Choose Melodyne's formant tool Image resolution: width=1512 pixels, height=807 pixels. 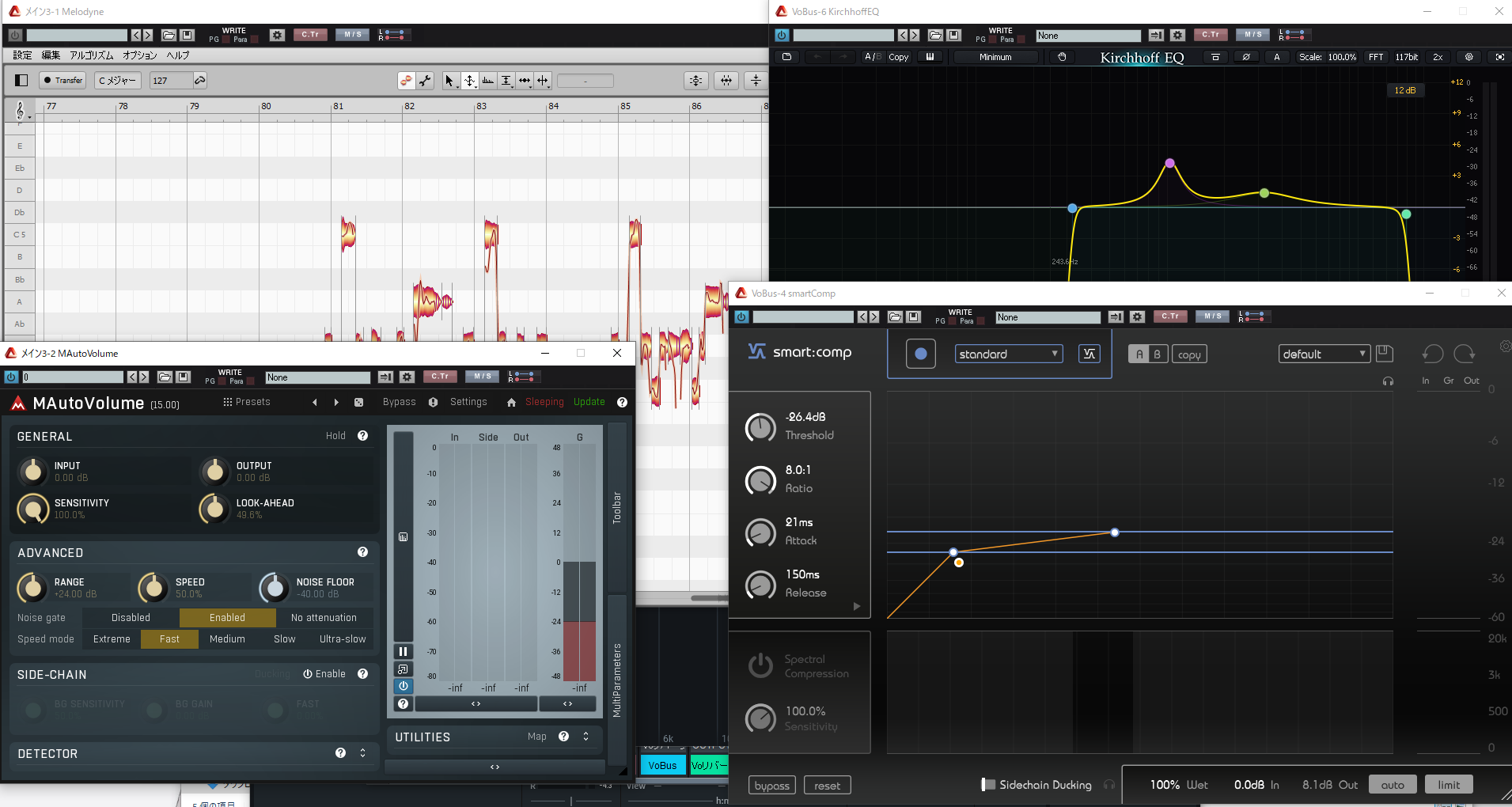tap(487, 81)
